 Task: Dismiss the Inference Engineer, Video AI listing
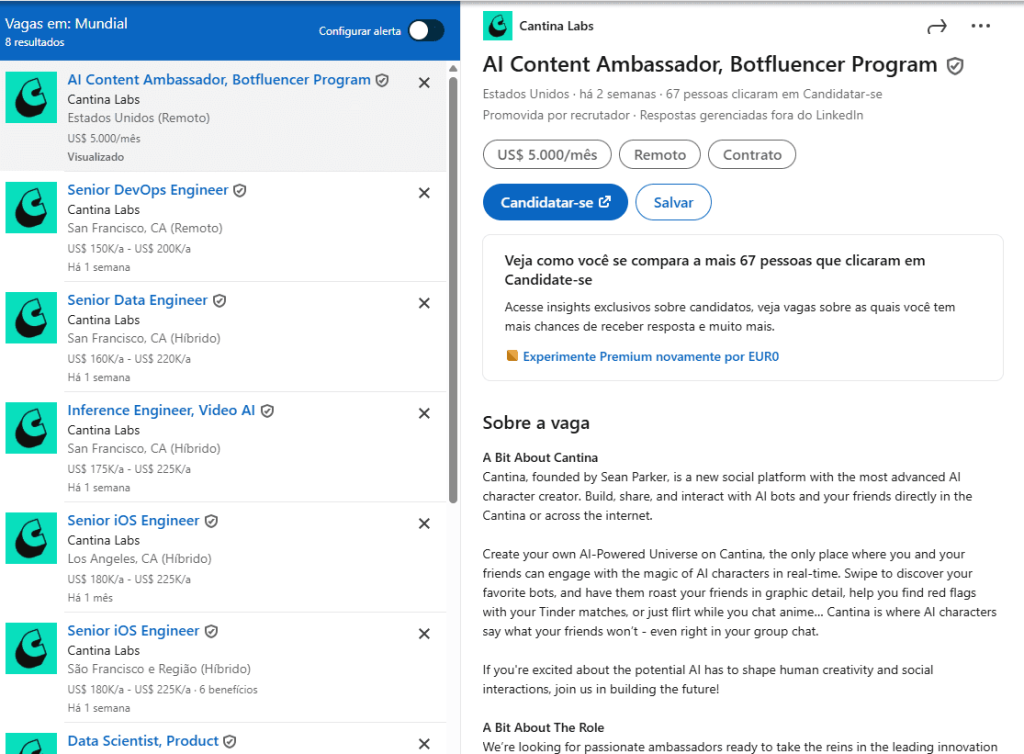coord(424,413)
